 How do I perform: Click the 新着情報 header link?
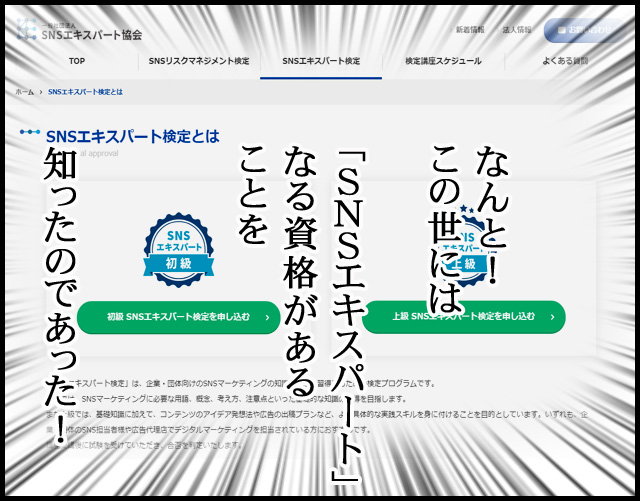(x=471, y=30)
